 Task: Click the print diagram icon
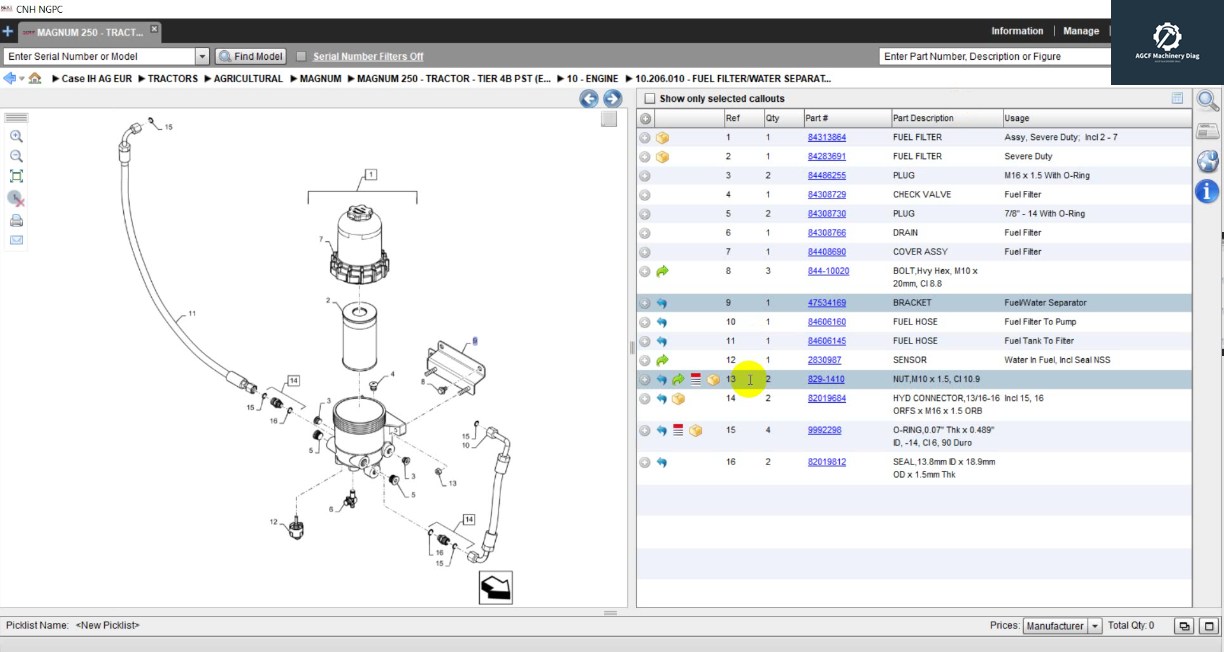(x=16, y=220)
